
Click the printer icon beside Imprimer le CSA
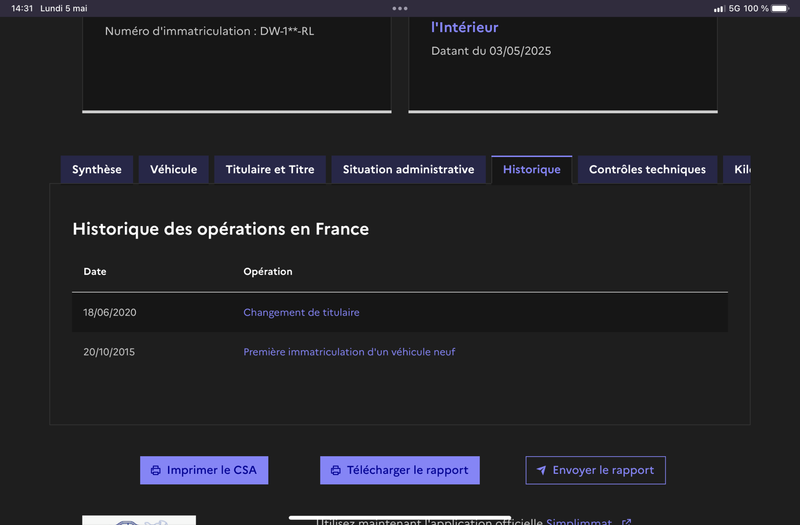click(155, 470)
